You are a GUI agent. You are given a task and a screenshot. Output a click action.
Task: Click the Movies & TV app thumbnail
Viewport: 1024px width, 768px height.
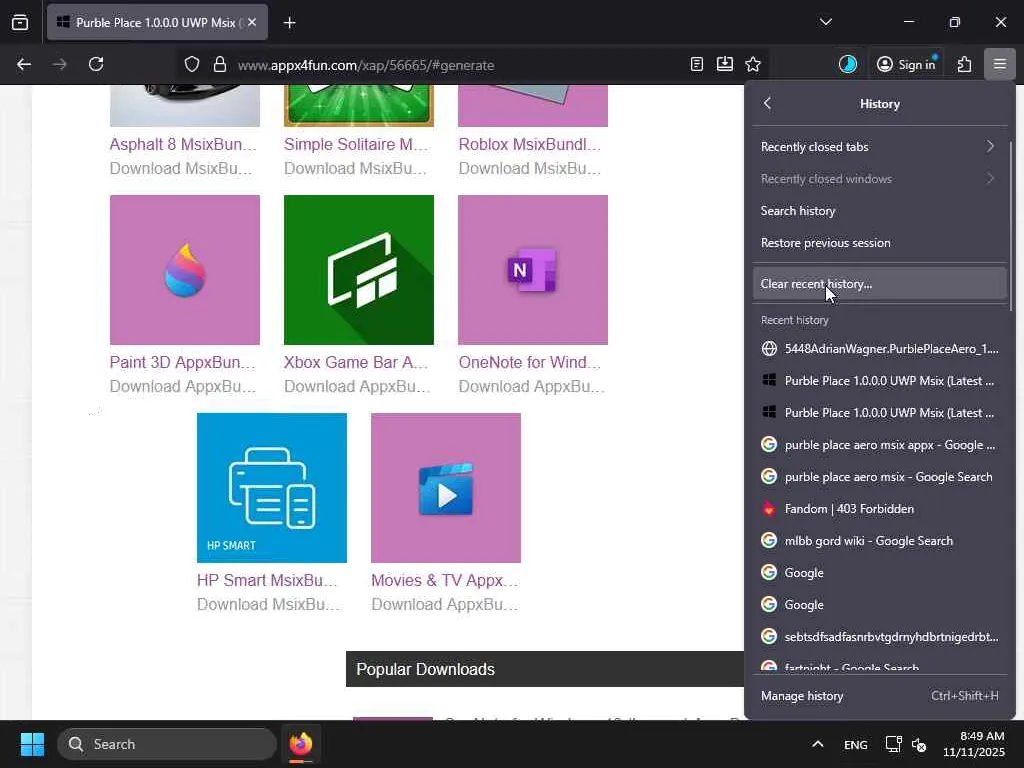pos(446,488)
